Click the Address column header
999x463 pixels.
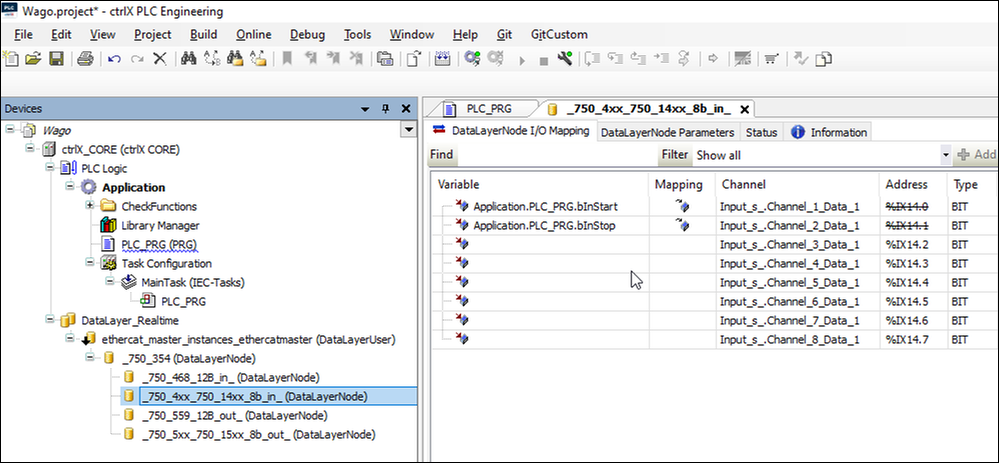[x=906, y=184]
